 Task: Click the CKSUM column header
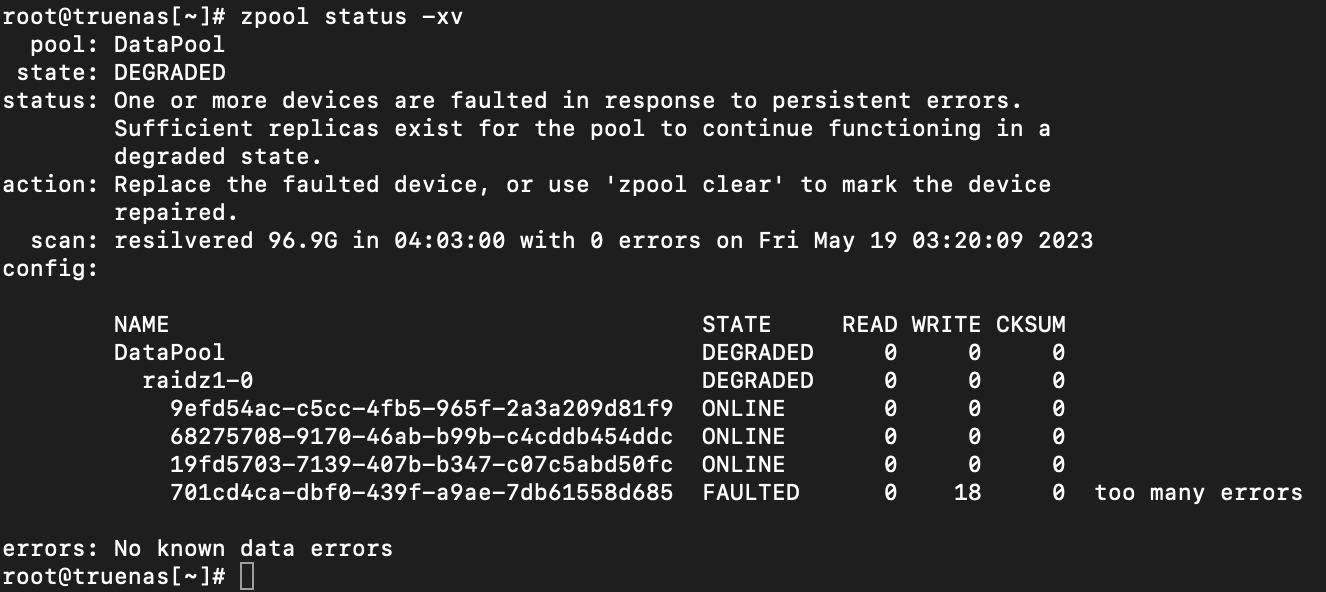[x=1031, y=325]
